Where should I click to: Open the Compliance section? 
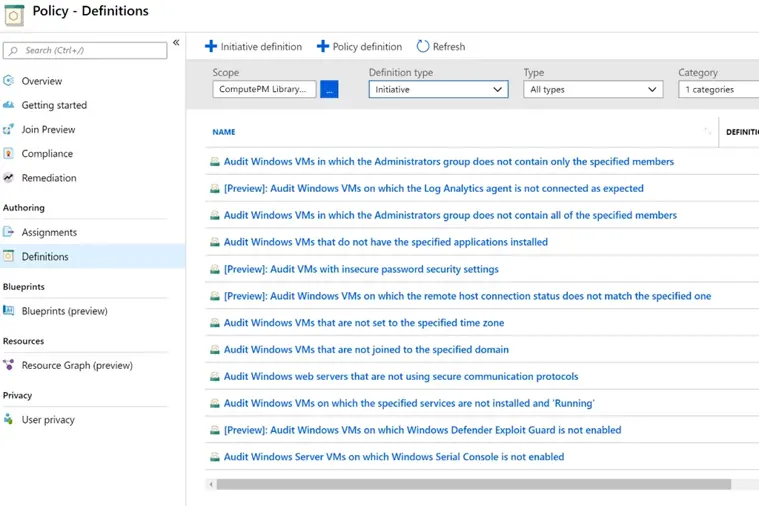[x=47, y=153]
